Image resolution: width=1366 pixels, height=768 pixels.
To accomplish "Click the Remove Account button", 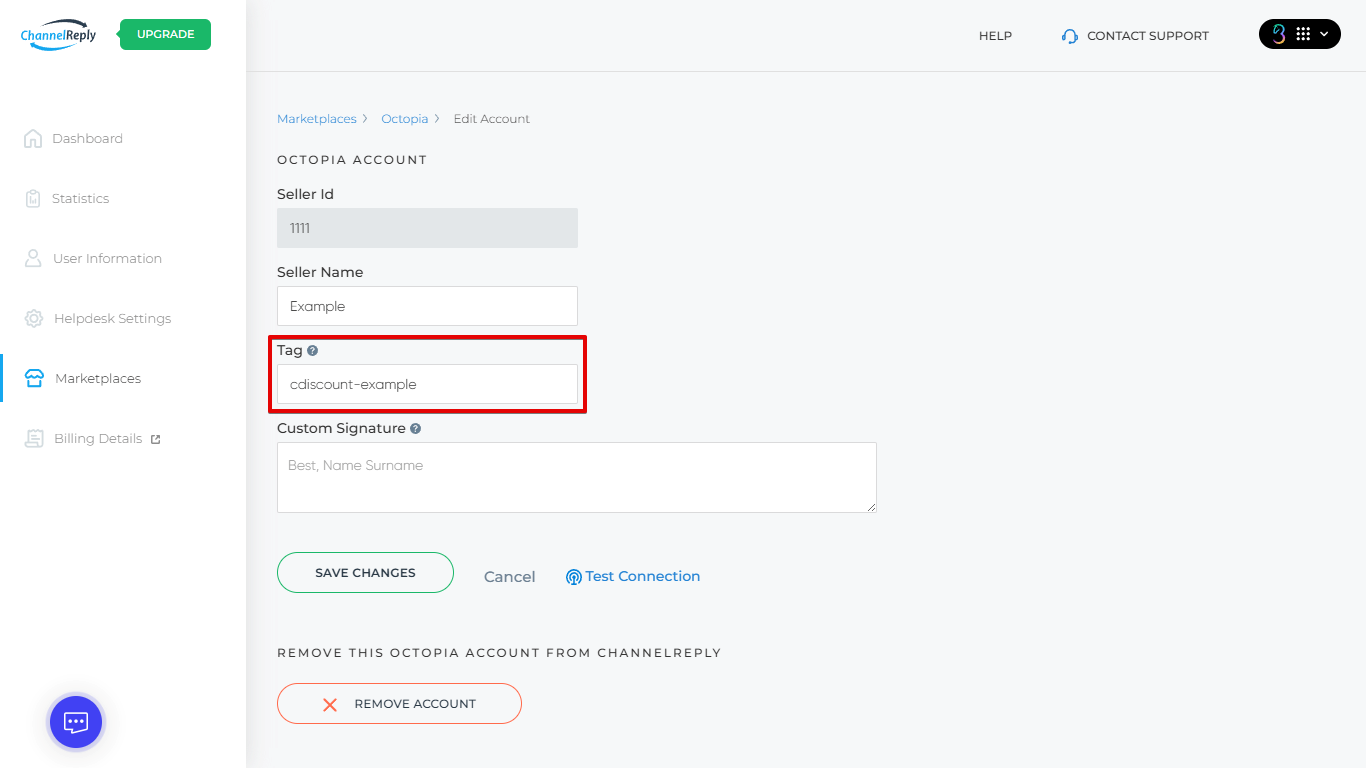I will 399,703.
